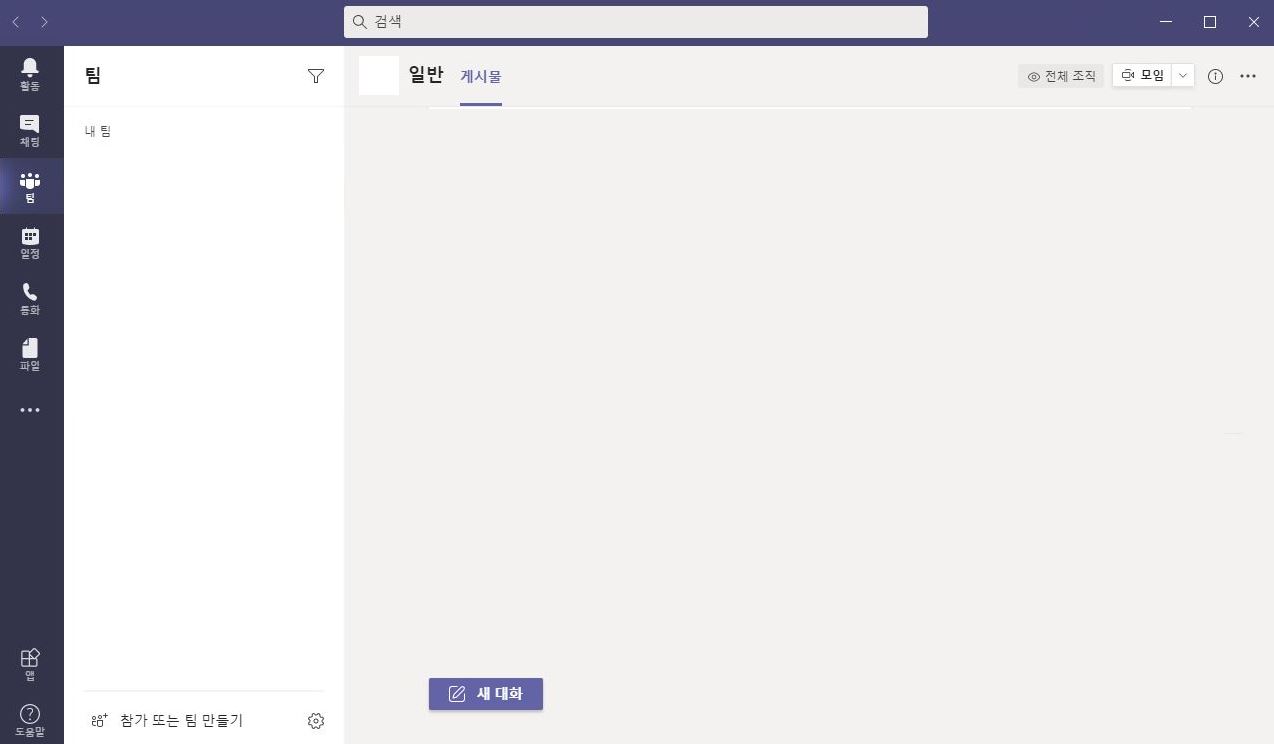Click the General (일반) channel title

pos(426,74)
